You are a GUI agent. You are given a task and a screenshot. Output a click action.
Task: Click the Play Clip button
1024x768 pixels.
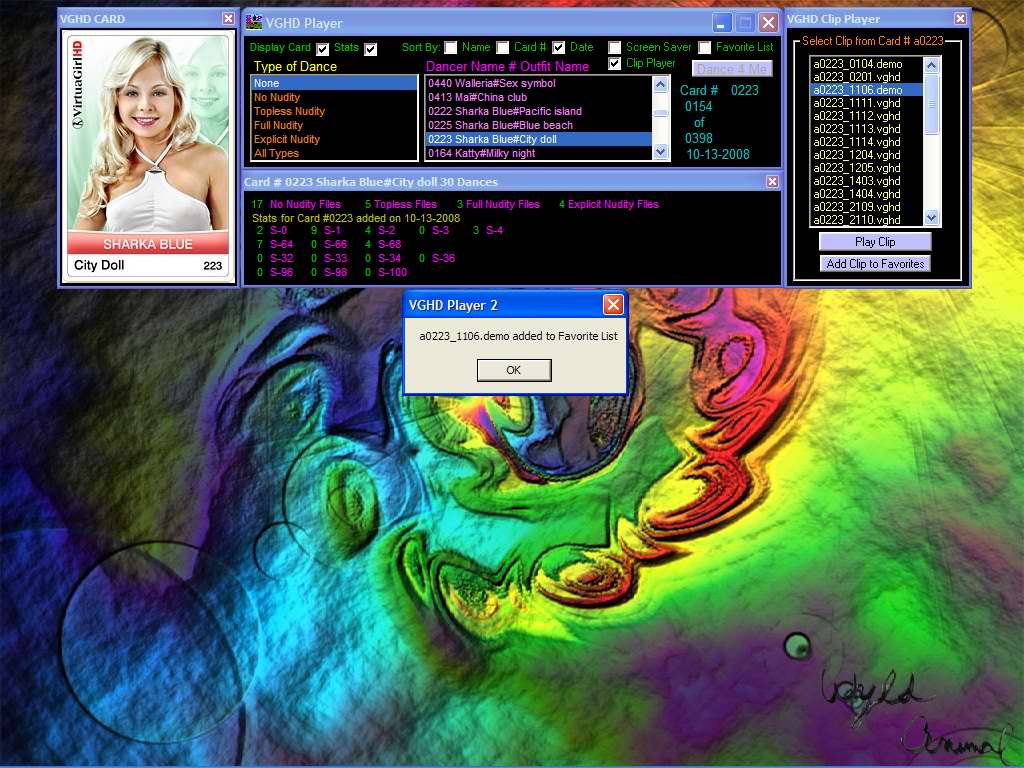pyautogui.click(x=875, y=242)
